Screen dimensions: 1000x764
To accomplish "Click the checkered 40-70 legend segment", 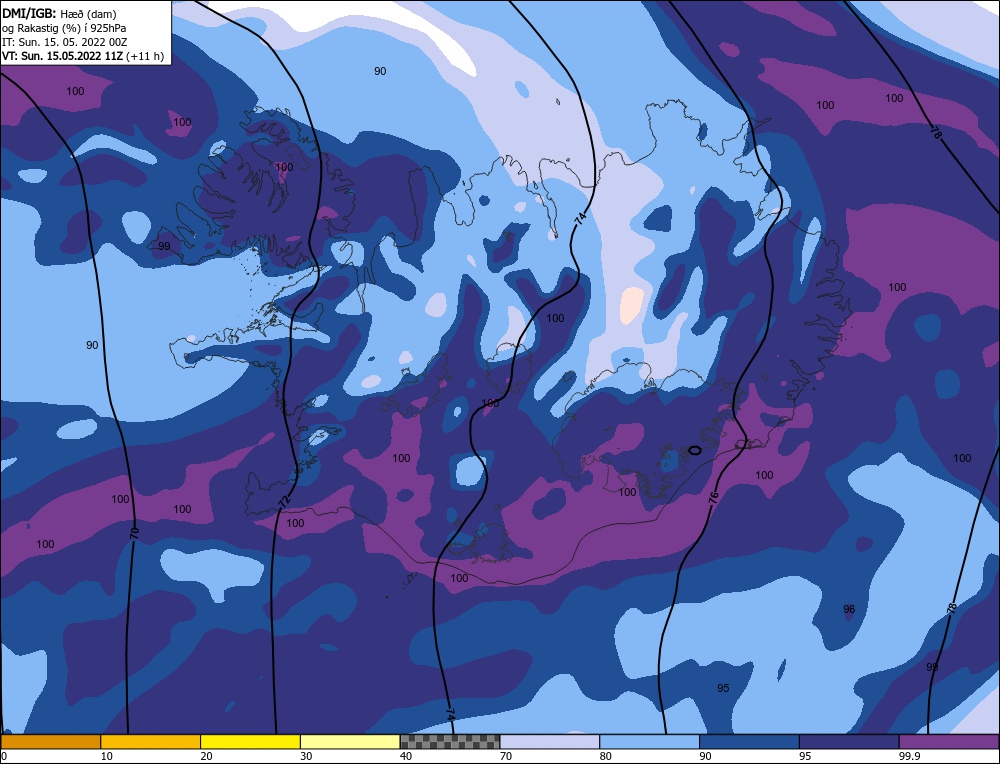I will pos(450,741).
